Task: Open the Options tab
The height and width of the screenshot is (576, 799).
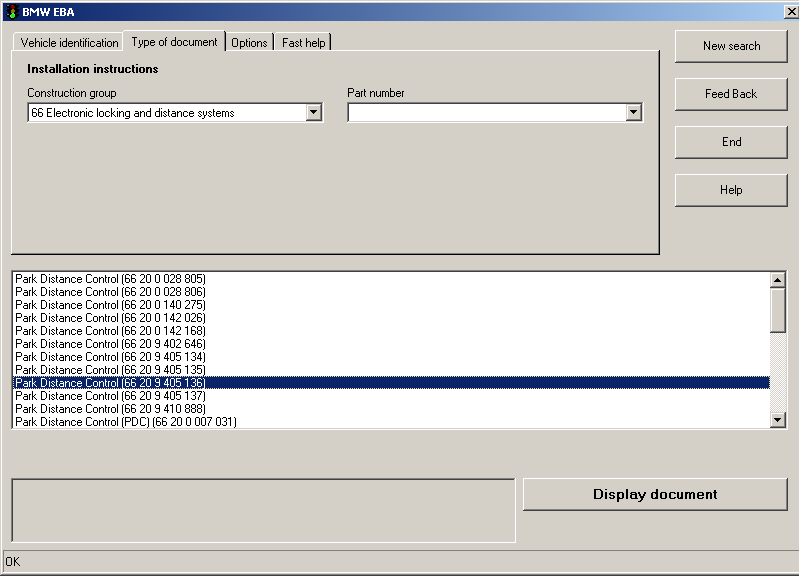Action: (x=249, y=43)
